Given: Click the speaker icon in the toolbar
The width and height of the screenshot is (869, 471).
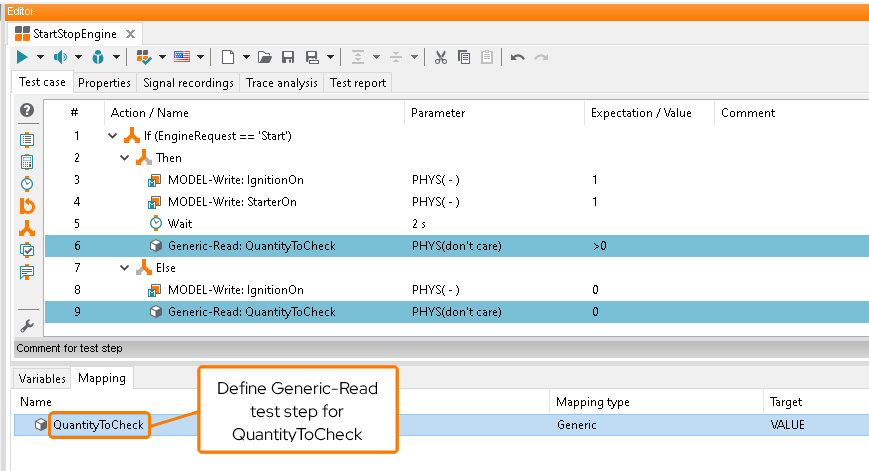Looking at the screenshot, I should pos(60,57).
